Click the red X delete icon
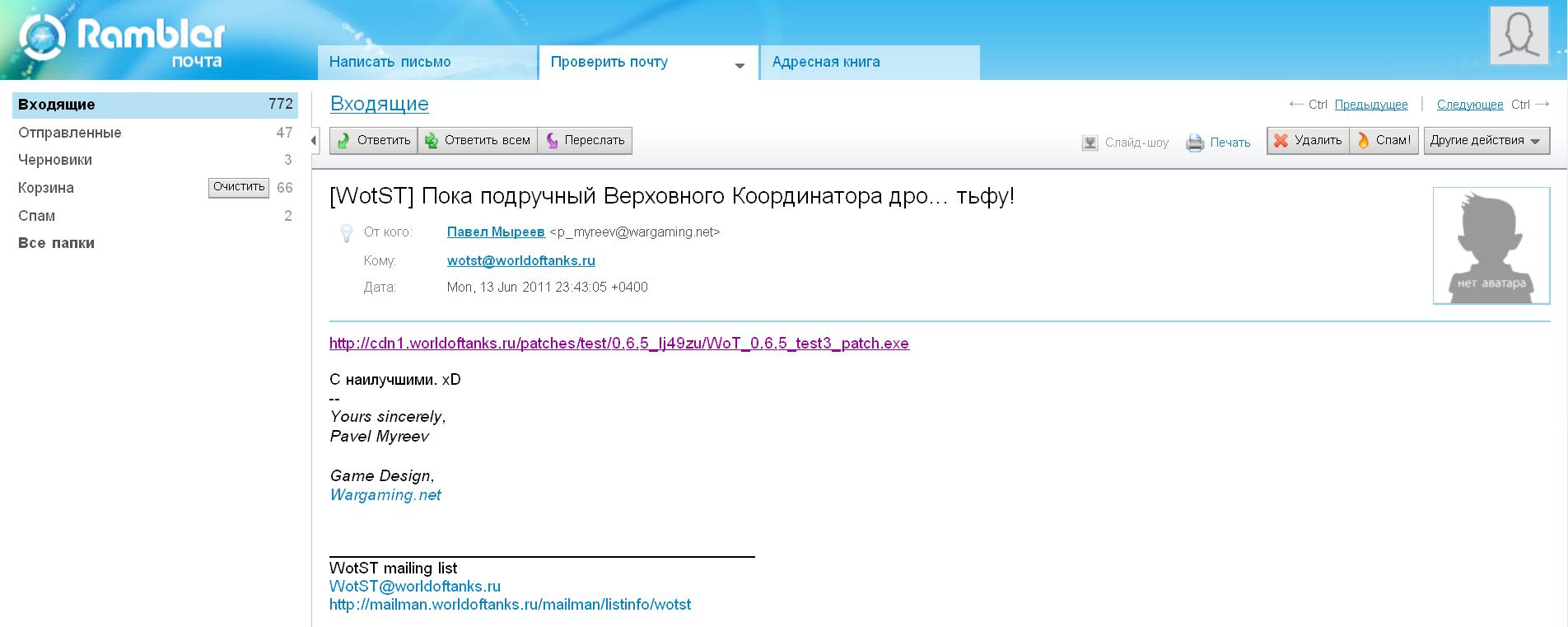 coord(1281,141)
